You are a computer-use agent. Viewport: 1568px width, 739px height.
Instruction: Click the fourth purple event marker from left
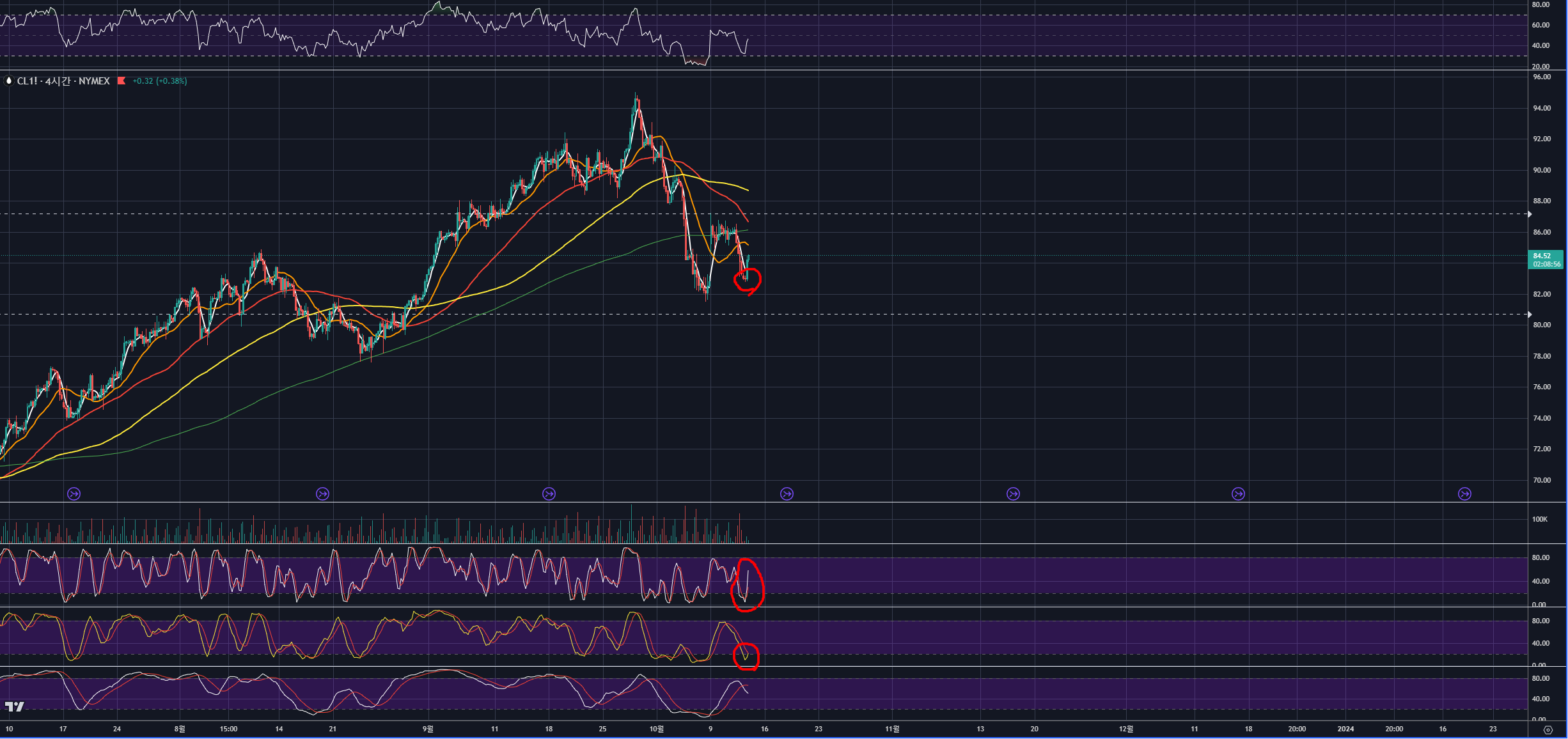tap(787, 494)
